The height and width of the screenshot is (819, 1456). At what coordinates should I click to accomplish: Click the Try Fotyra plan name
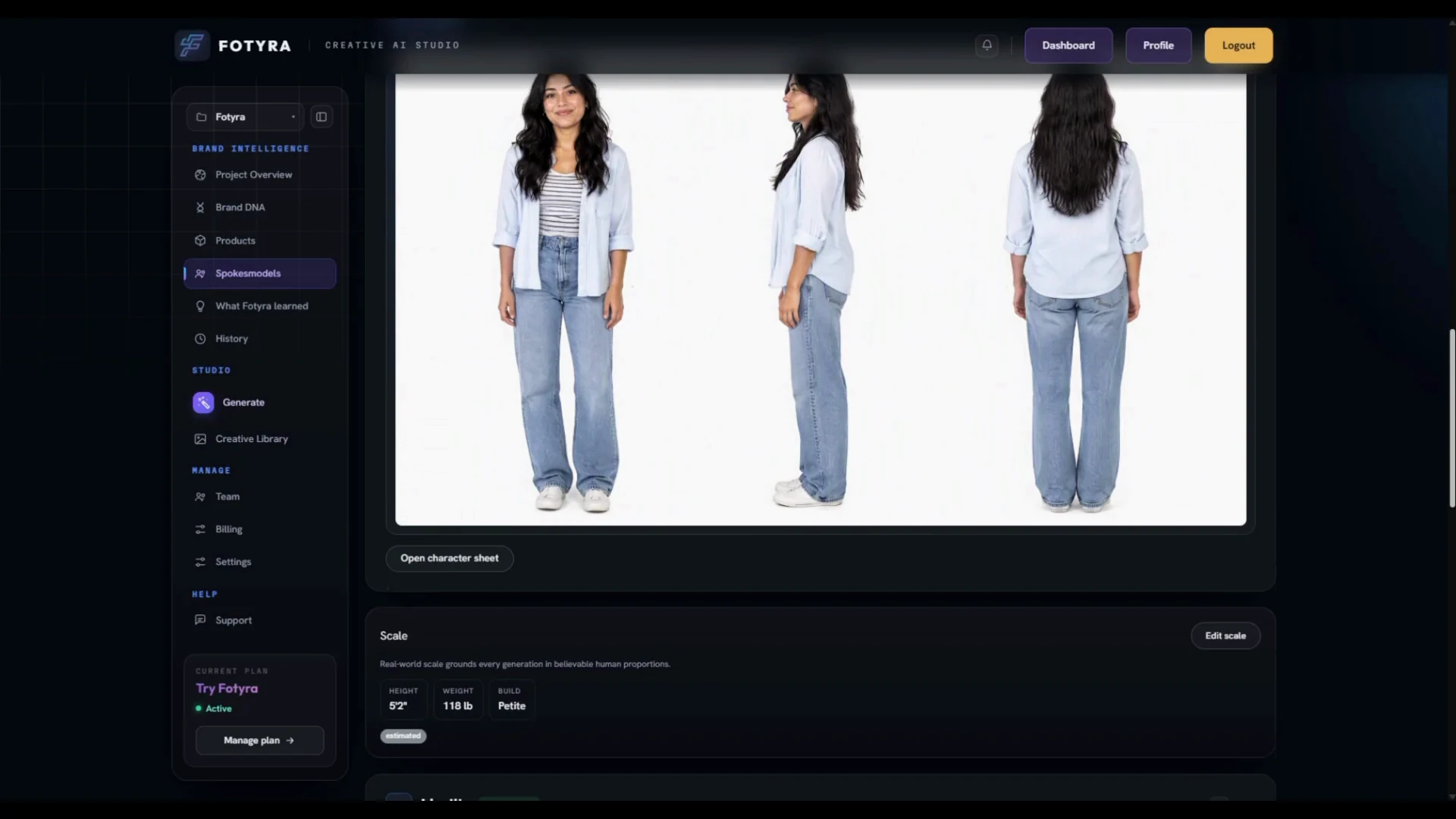point(227,689)
